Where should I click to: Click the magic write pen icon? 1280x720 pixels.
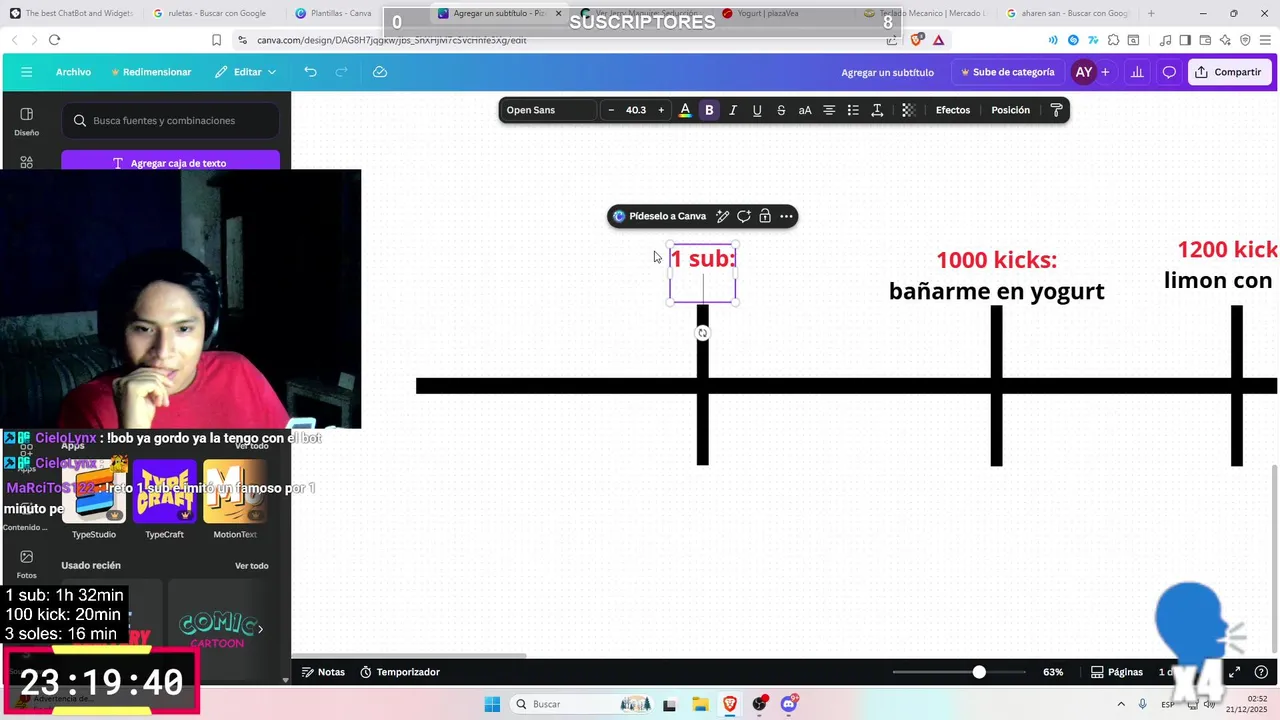tap(722, 216)
